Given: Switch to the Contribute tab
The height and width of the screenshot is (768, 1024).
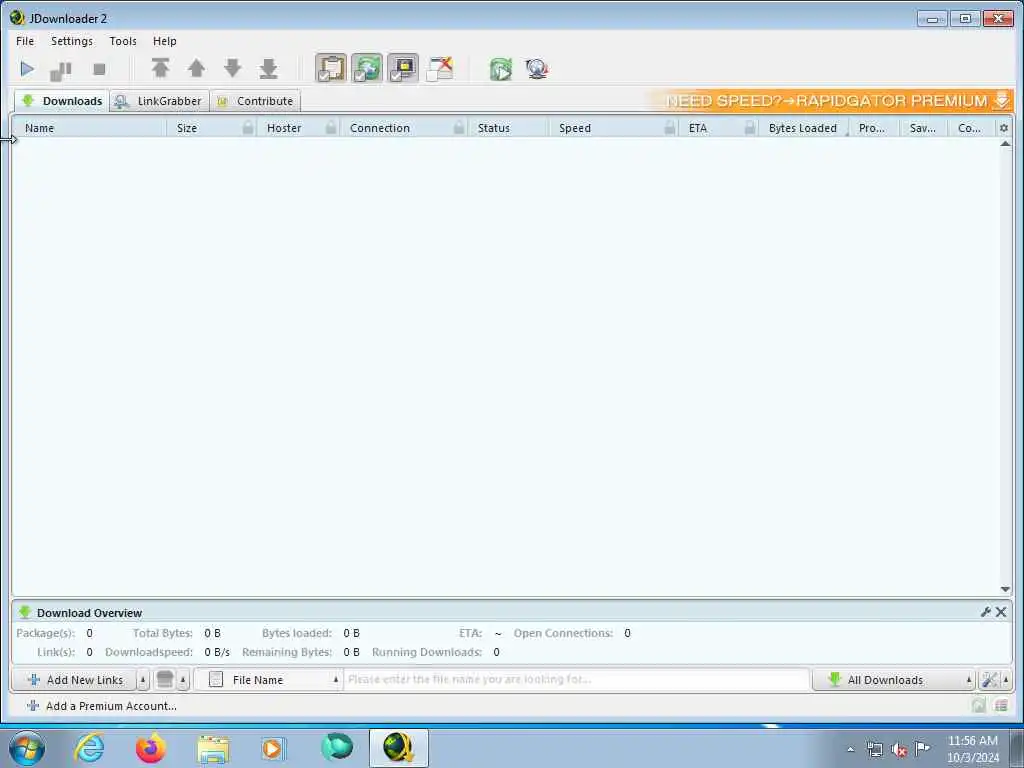Looking at the screenshot, I should pyautogui.click(x=255, y=101).
